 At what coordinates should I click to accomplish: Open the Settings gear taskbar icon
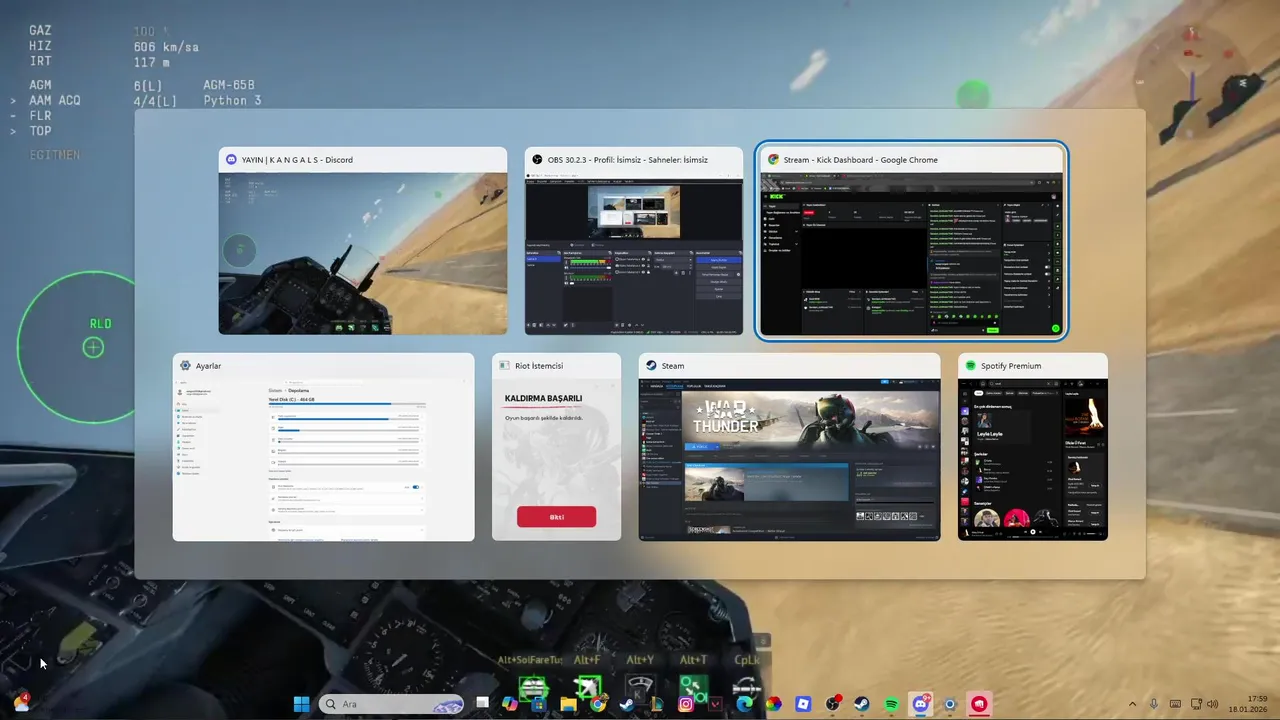[950, 704]
